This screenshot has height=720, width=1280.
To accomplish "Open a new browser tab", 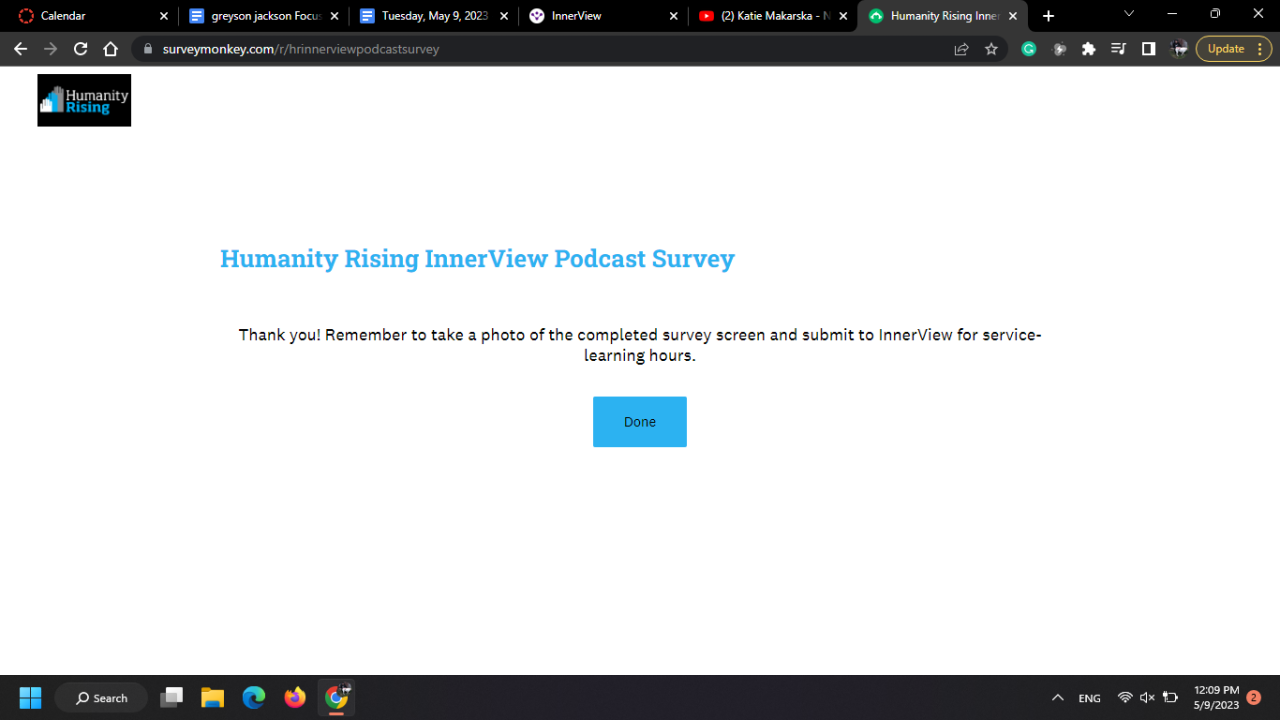I will coord(1048,16).
